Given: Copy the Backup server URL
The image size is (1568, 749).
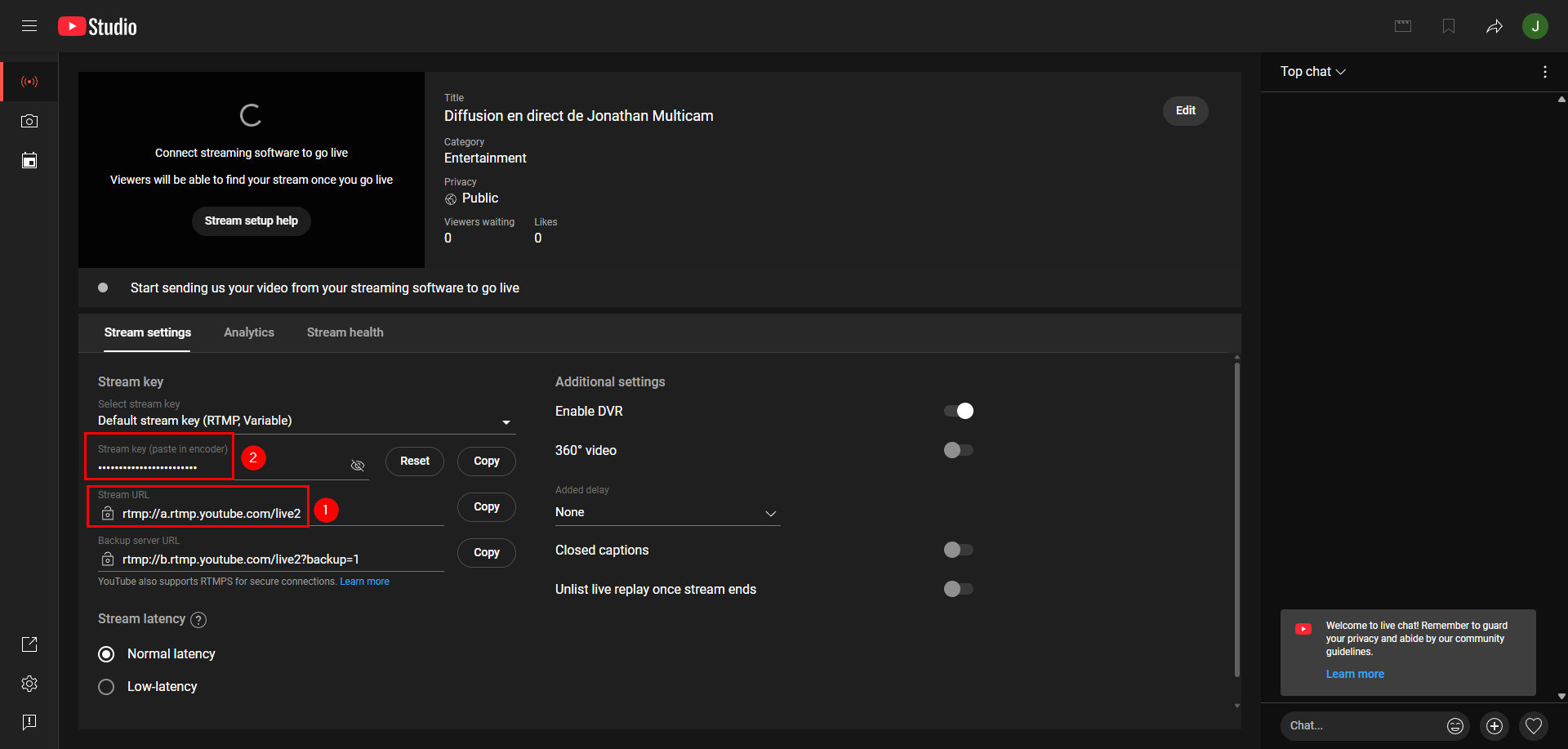Looking at the screenshot, I should click(x=487, y=552).
